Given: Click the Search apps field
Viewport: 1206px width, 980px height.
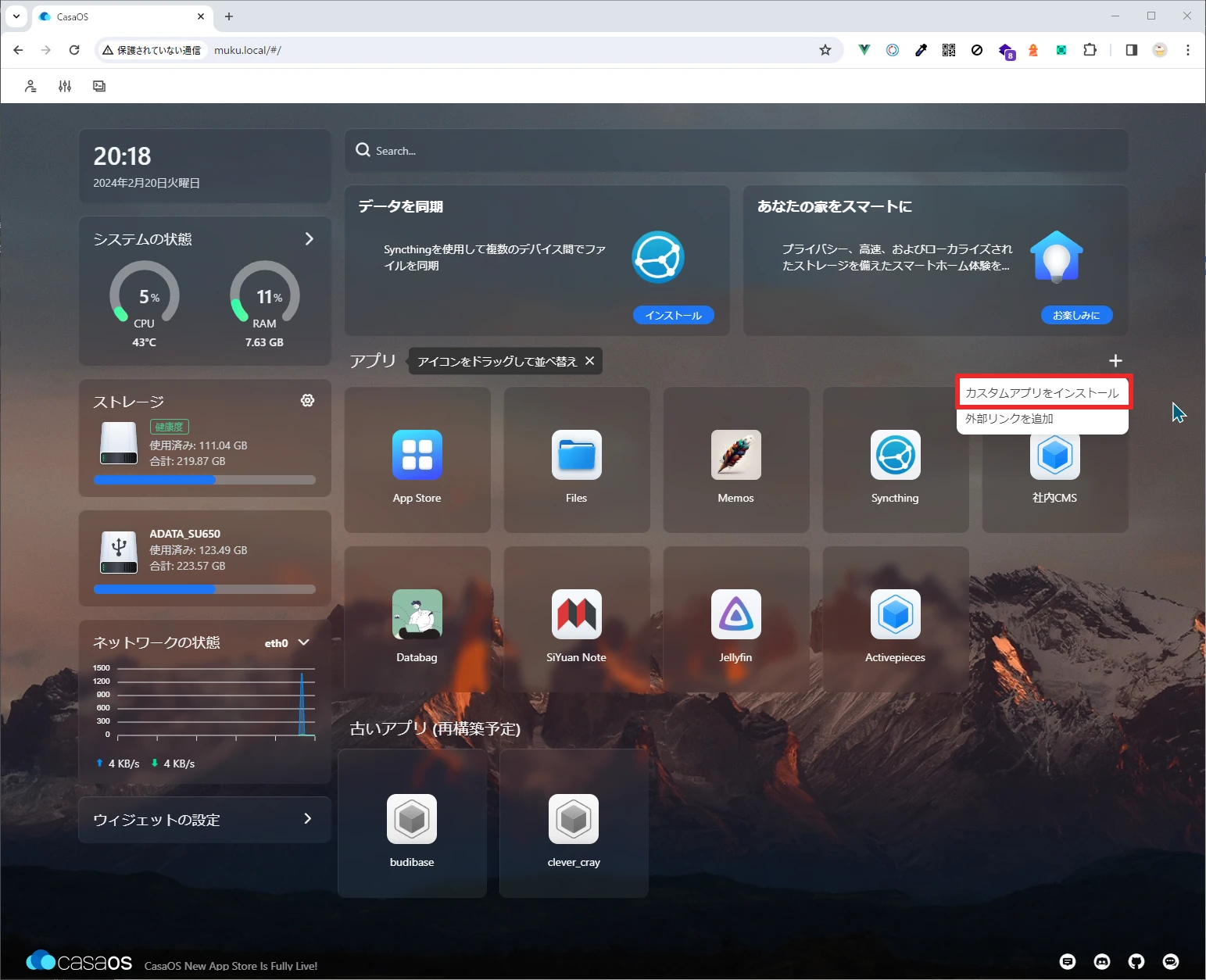Looking at the screenshot, I should (736, 150).
